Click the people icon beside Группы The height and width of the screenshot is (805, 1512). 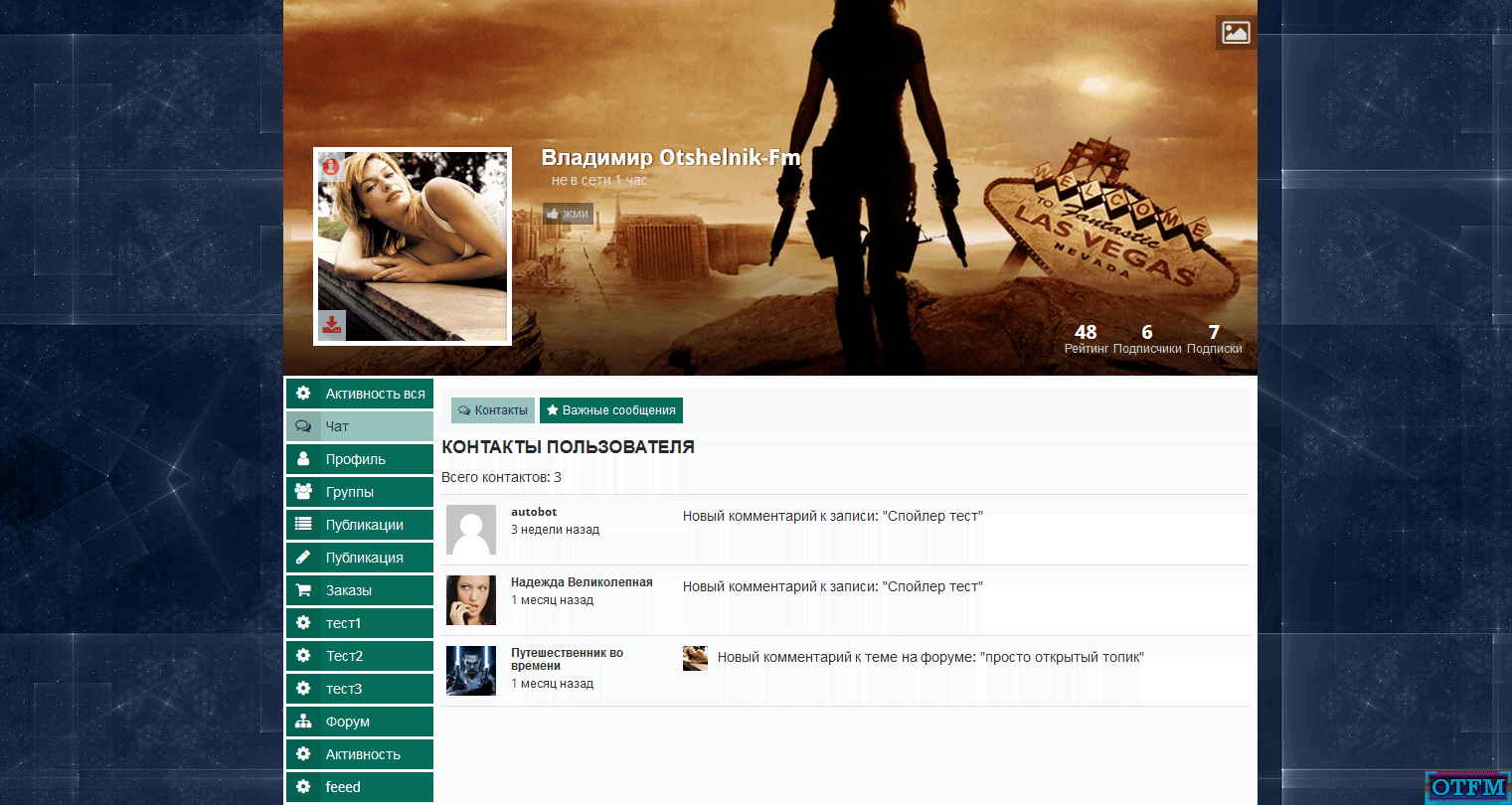[x=303, y=492]
